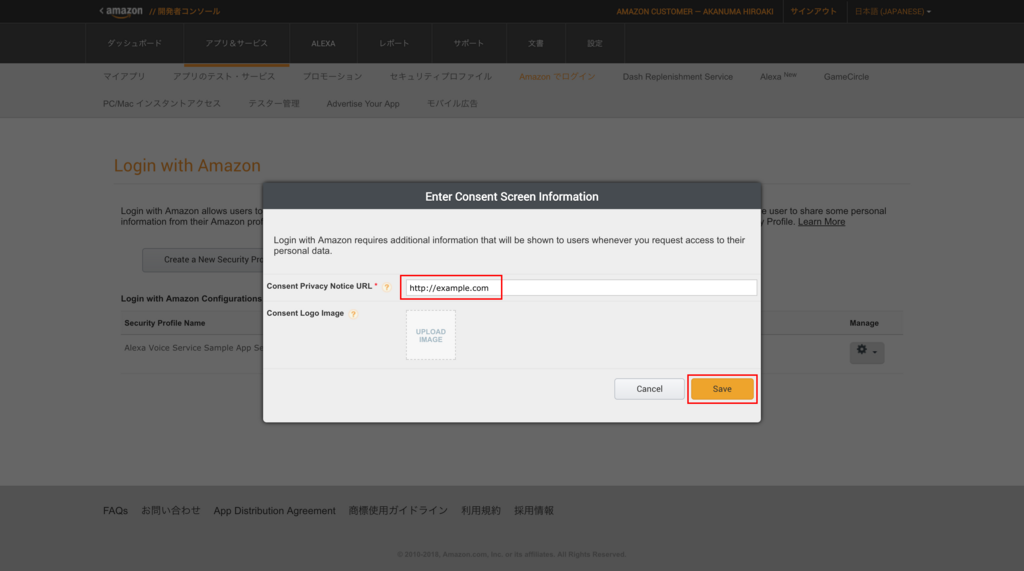Open the 文書 tab
The height and width of the screenshot is (571, 1024).
click(x=536, y=43)
